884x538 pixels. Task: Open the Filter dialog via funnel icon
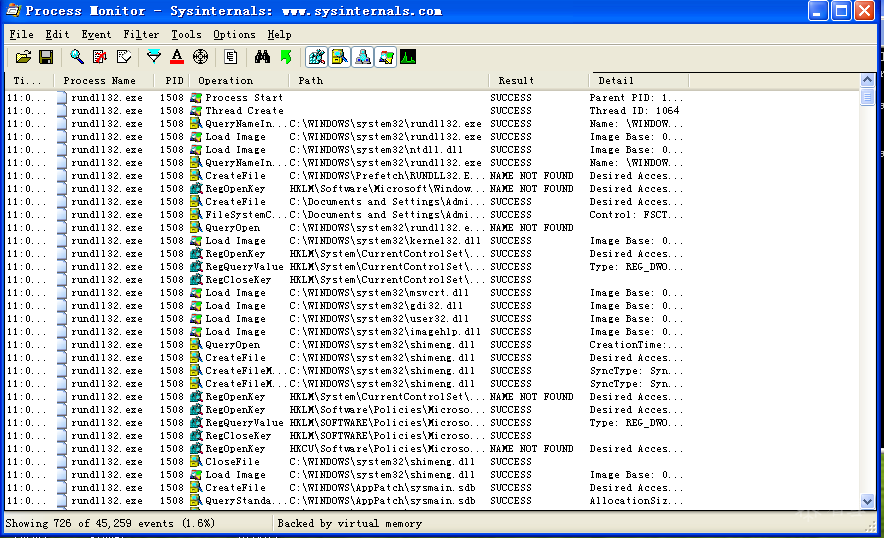pyautogui.click(x=153, y=57)
